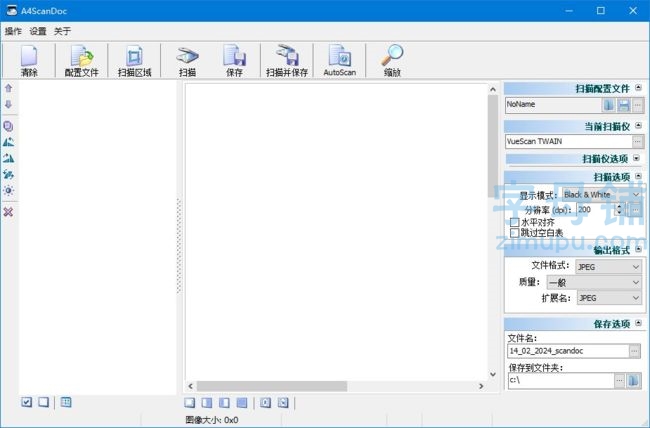Click the button beside resolution stepper
The width and height of the screenshot is (650, 428).
pos(635,209)
